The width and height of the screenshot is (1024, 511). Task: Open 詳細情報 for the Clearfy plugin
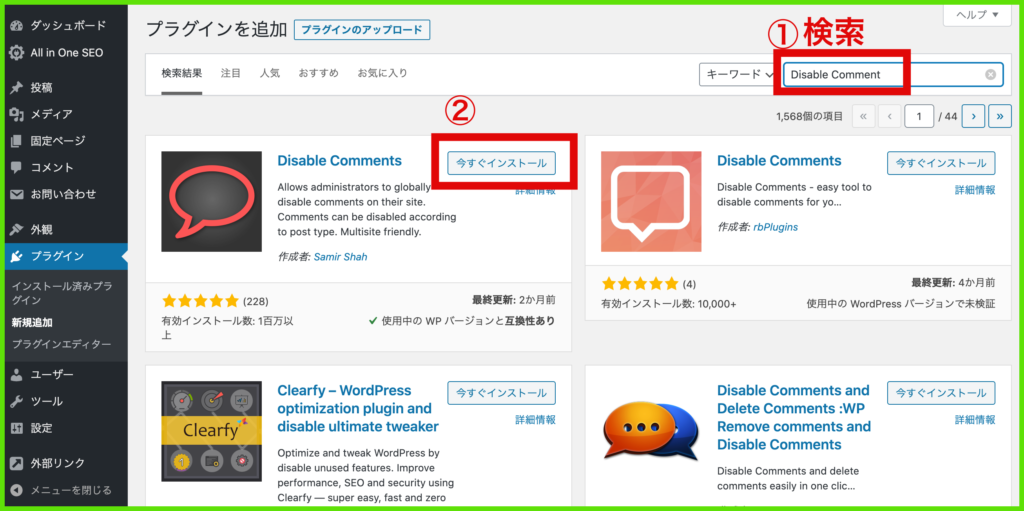coord(536,420)
